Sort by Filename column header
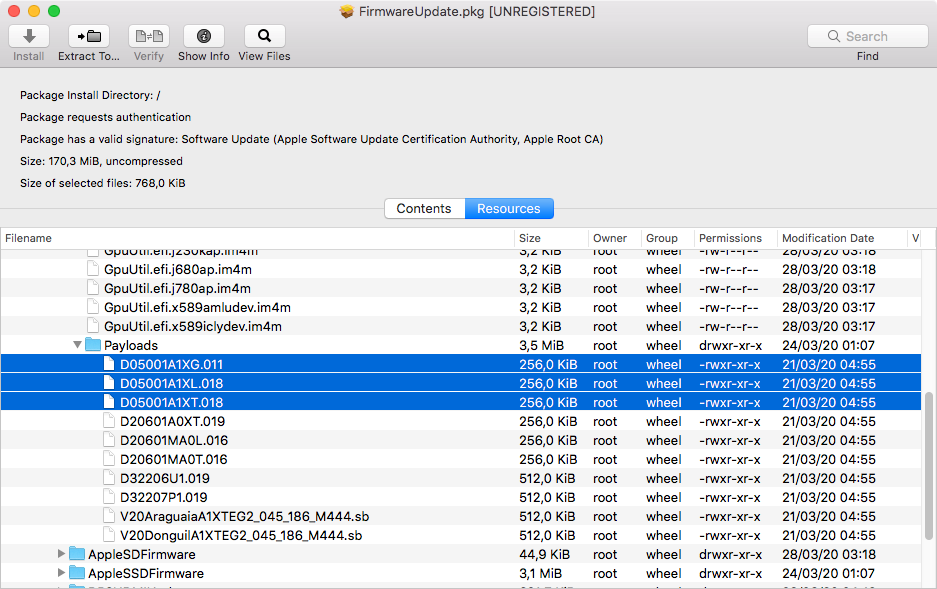The height and width of the screenshot is (589, 937). (x=257, y=238)
